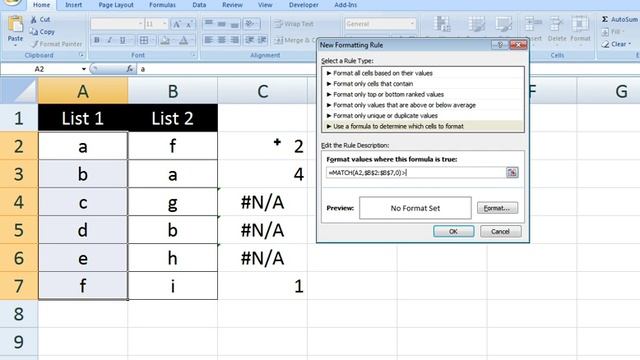640x360 pixels.
Task: Click Merge & Center button
Action: (295, 40)
